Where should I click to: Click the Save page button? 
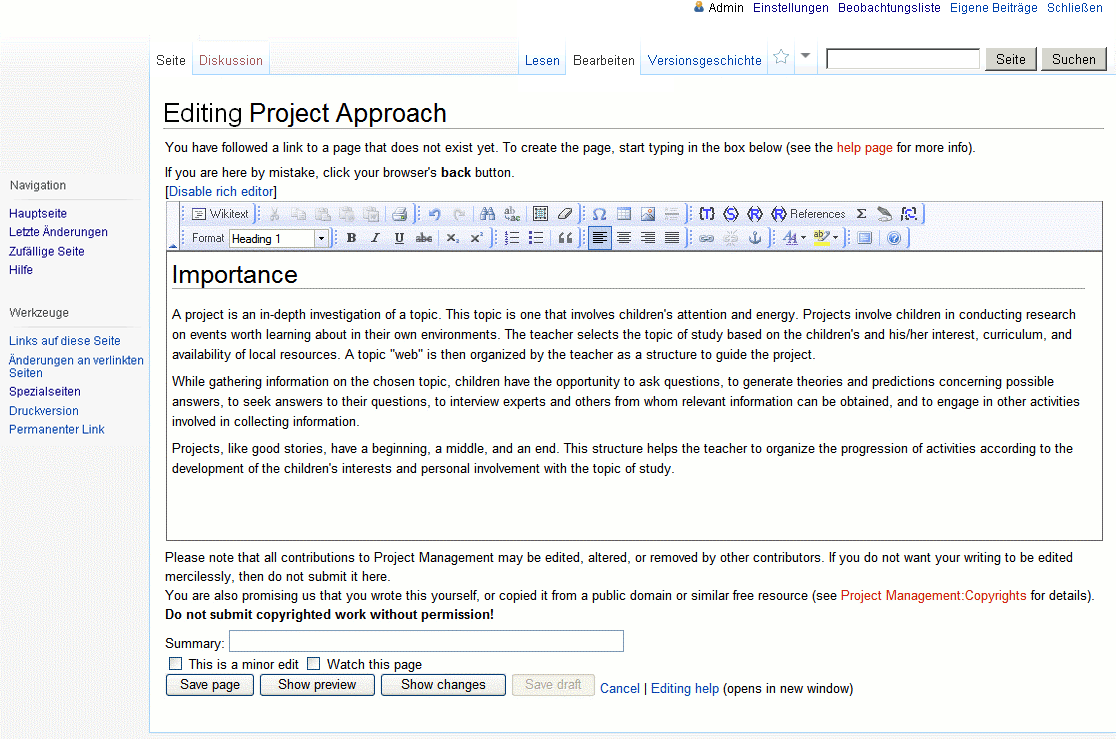coord(210,685)
